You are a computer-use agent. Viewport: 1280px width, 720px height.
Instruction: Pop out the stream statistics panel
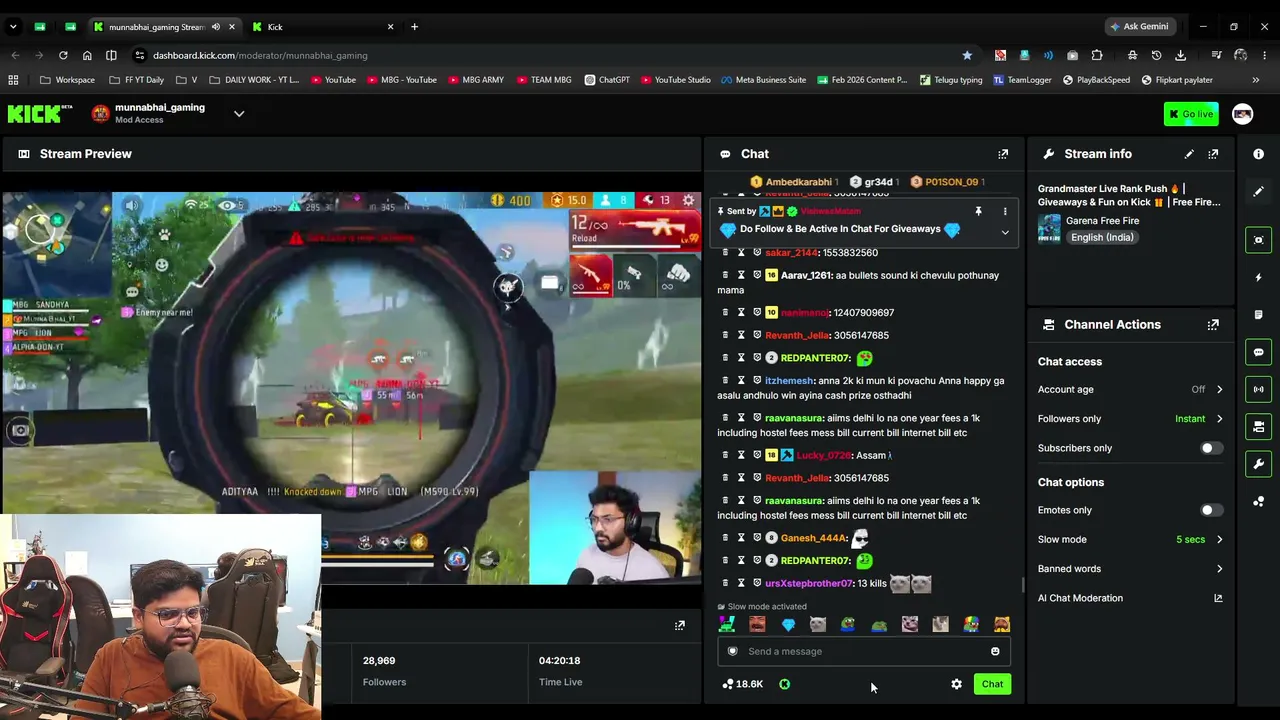[680, 626]
